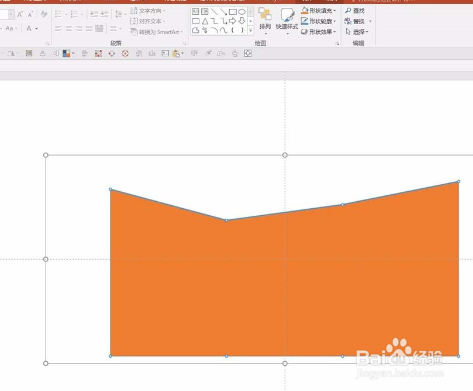Align paragraph text to the right

(79, 29)
